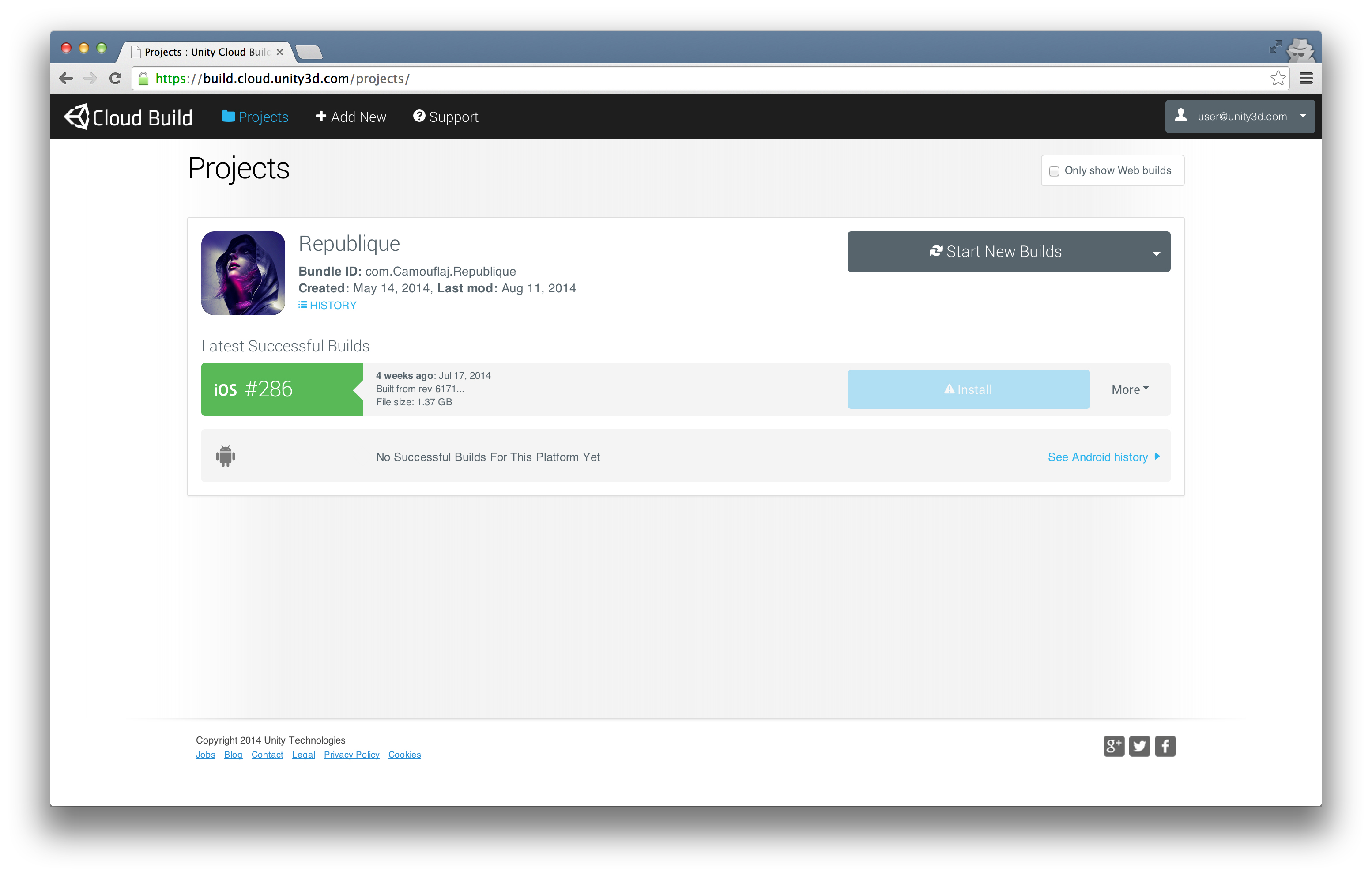The image size is (1372, 876).
Task: Toggle fullscreen with the expand arrows icon
Action: pyautogui.click(x=1275, y=47)
